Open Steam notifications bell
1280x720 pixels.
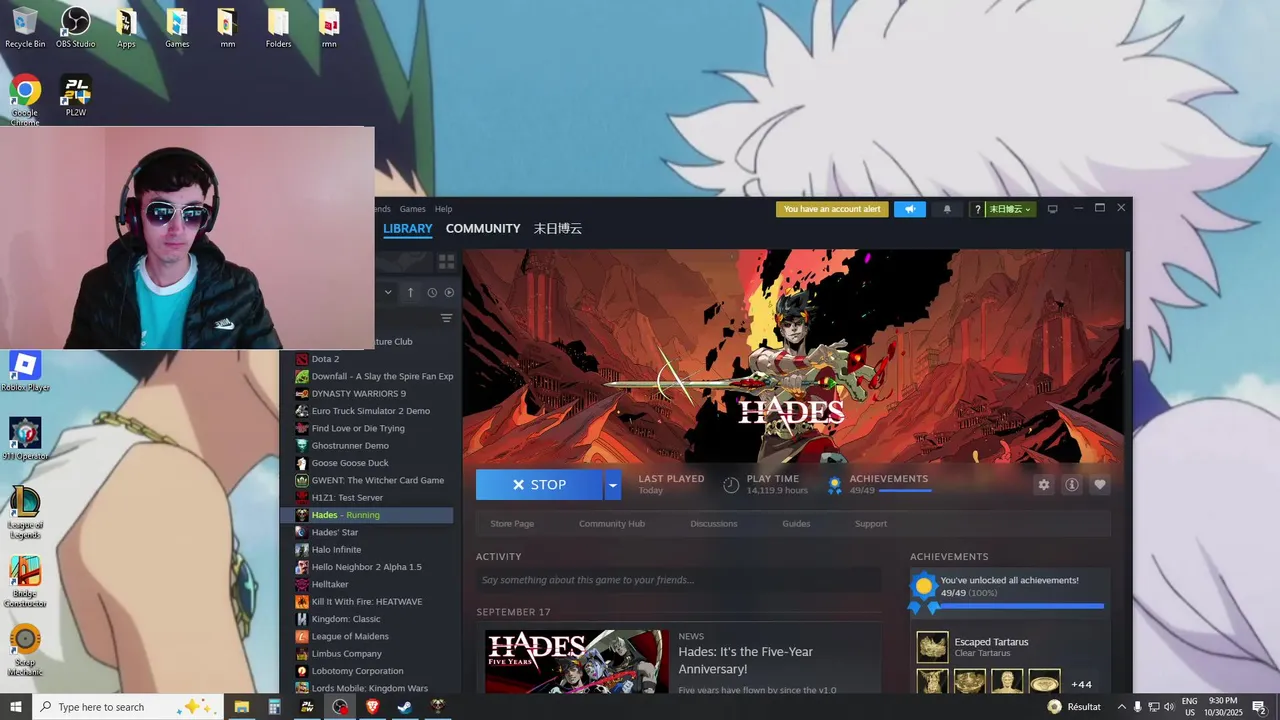tap(947, 209)
